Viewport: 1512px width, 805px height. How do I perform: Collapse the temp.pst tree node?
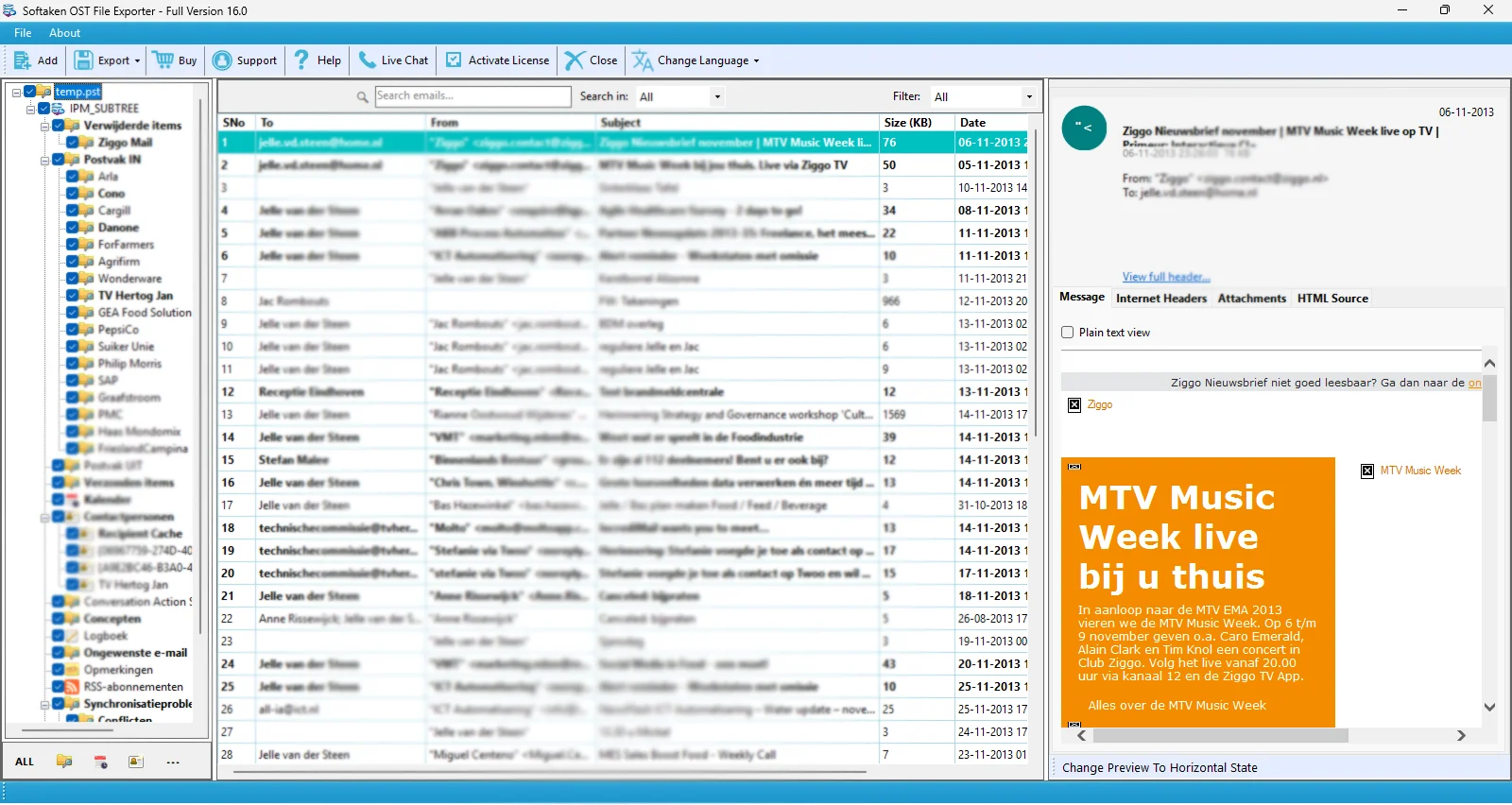coord(16,92)
